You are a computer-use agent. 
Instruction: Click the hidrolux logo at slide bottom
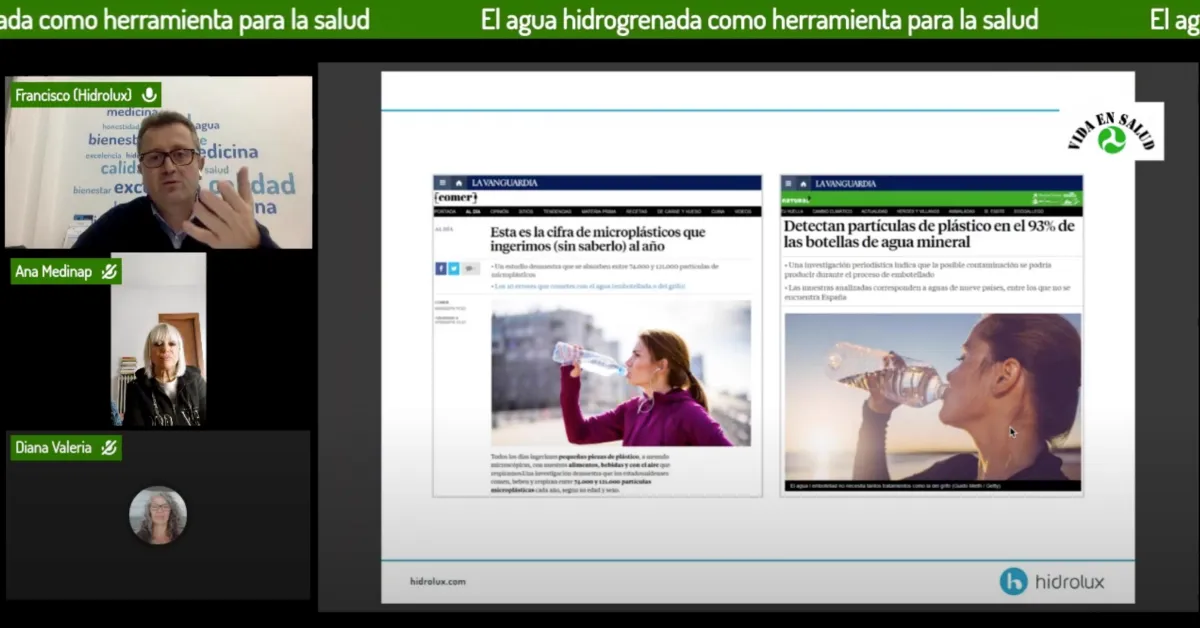tap(1052, 581)
